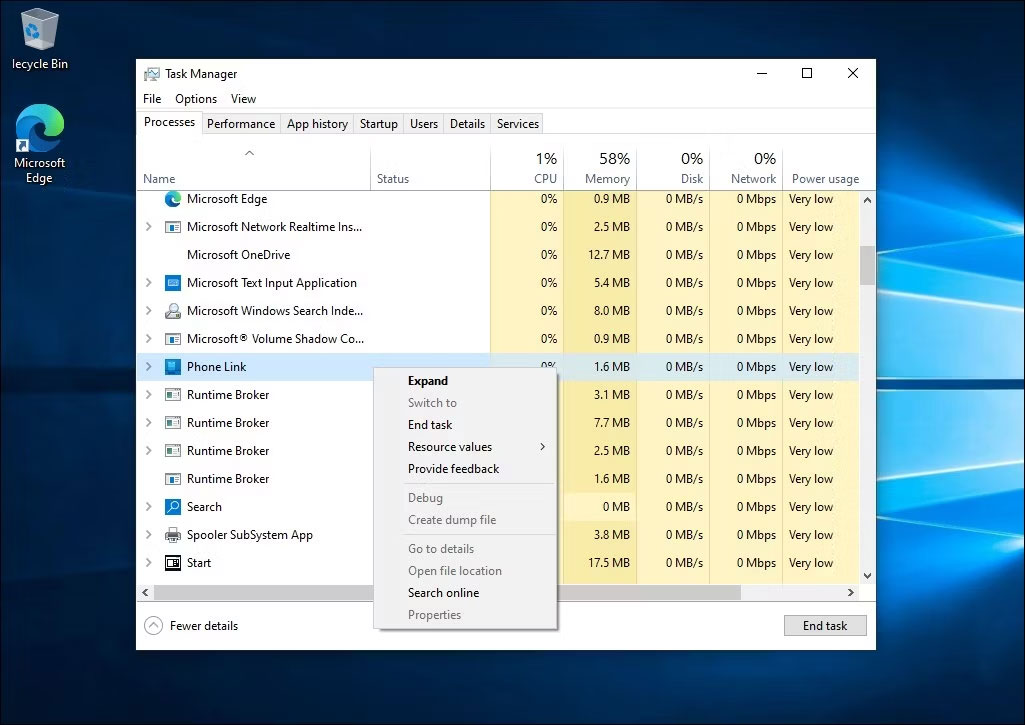Collapse to Fewer details view

click(x=193, y=625)
